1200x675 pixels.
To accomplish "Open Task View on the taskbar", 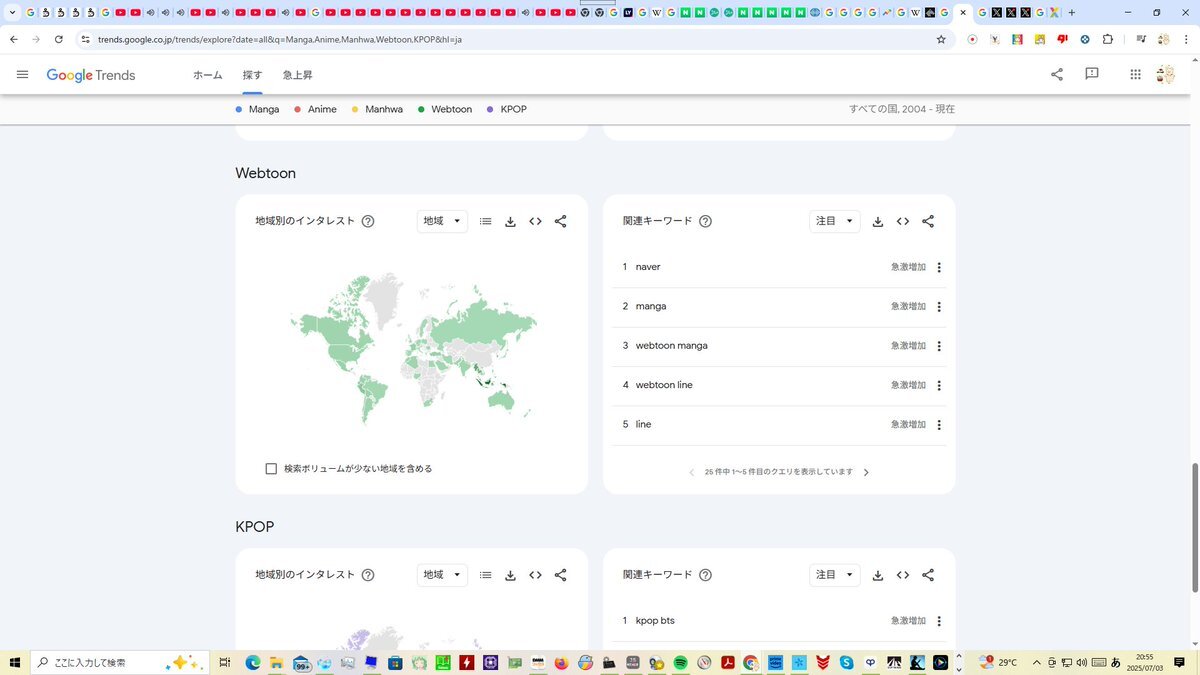I will click(x=225, y=662).
